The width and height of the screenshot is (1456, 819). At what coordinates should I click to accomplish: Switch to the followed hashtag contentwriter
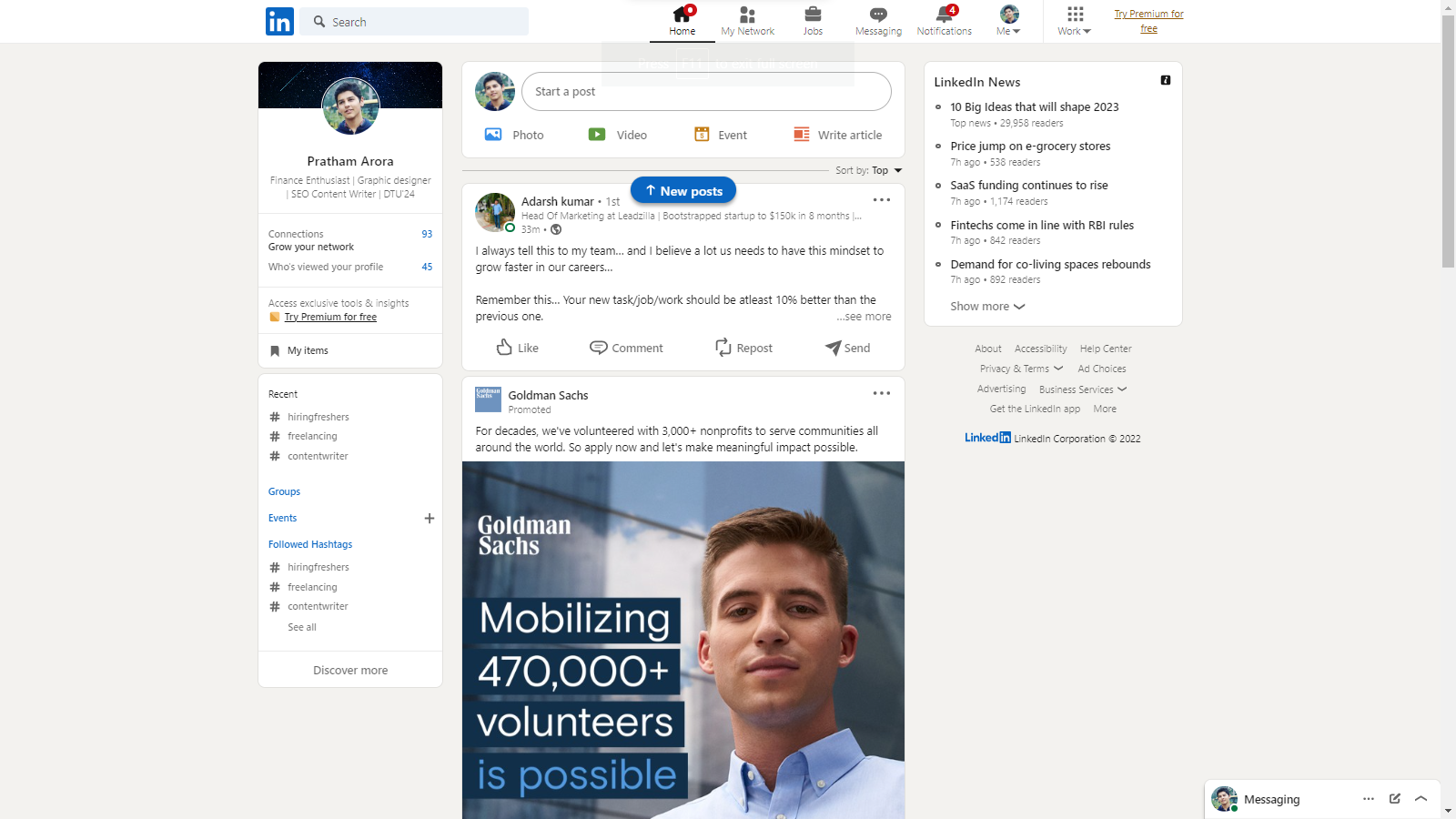318,606
